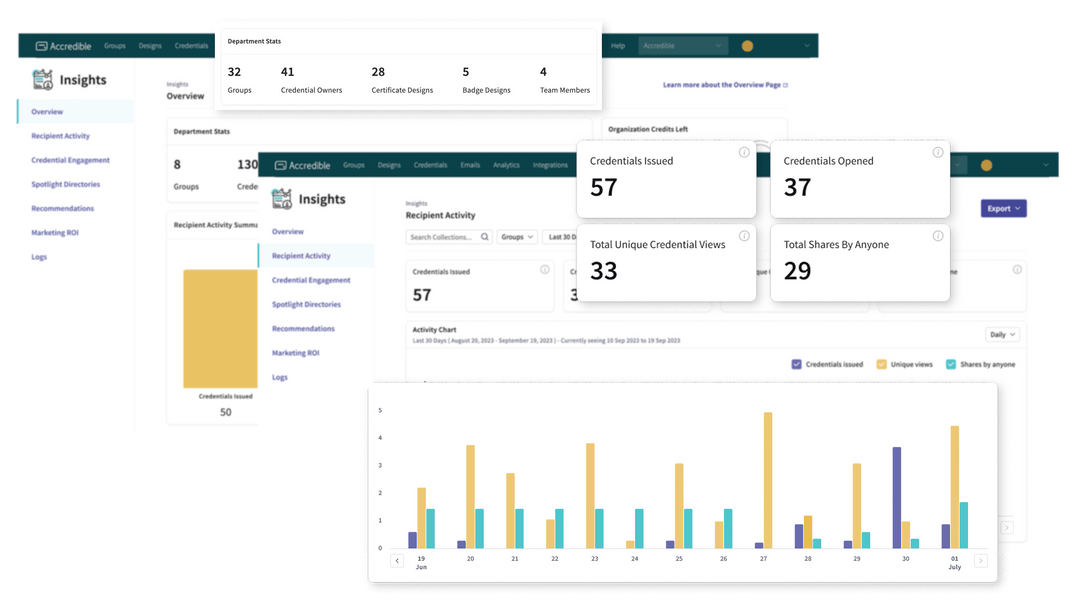Click Analytics in the top navigation bar

506,165
